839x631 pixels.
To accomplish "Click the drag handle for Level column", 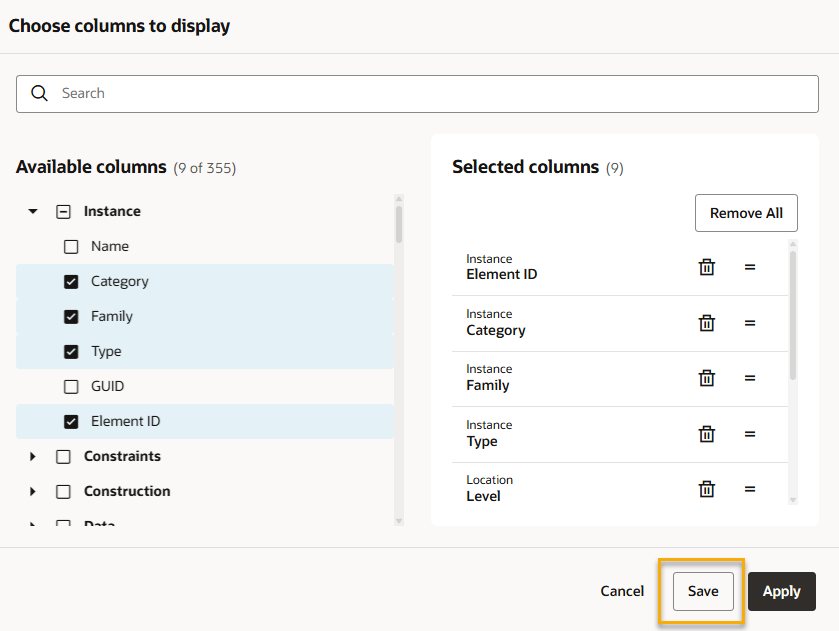I will tap(749, 489).
